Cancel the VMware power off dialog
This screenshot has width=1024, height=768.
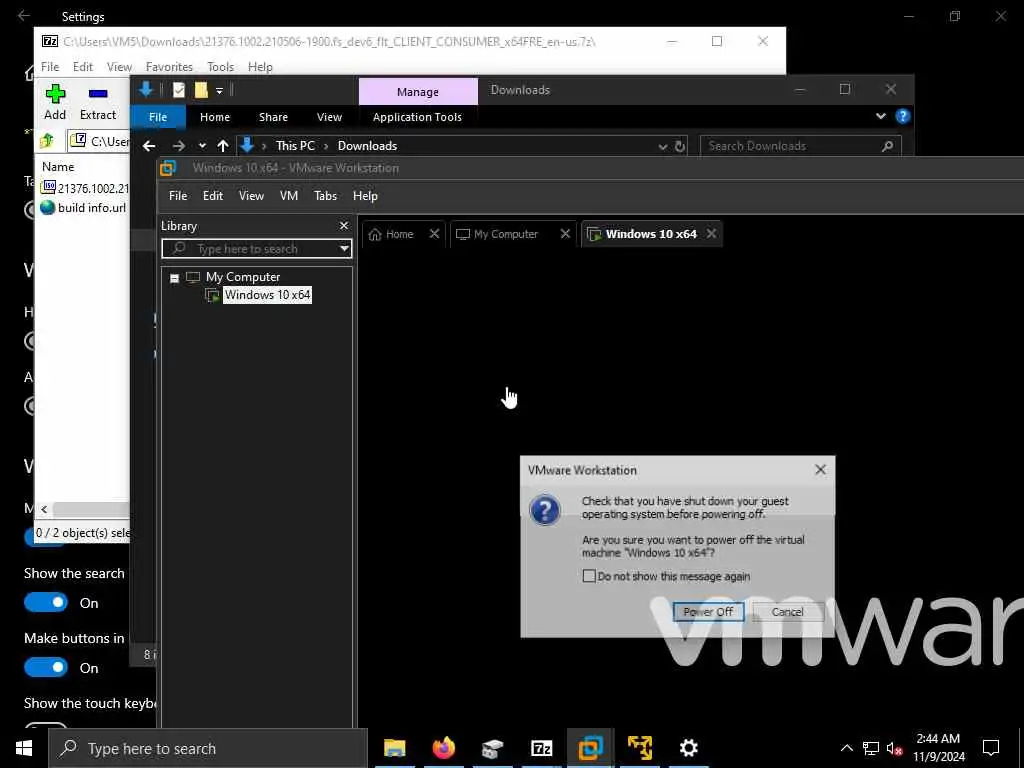pyautogui.click(x=787, y=612)
